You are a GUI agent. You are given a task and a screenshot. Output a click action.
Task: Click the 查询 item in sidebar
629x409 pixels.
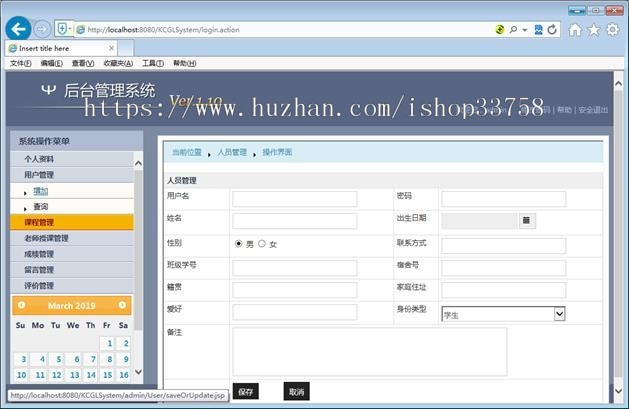[x=41, y=207]
